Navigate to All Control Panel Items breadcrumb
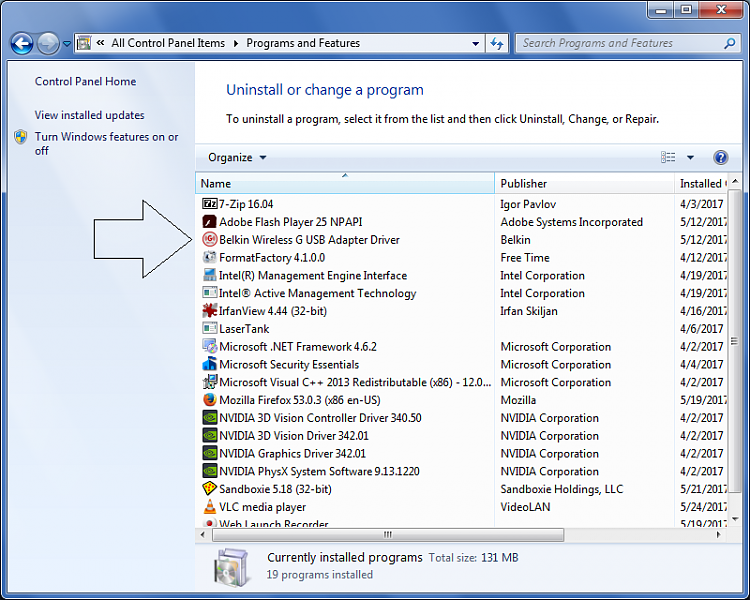 coord(168,43)
